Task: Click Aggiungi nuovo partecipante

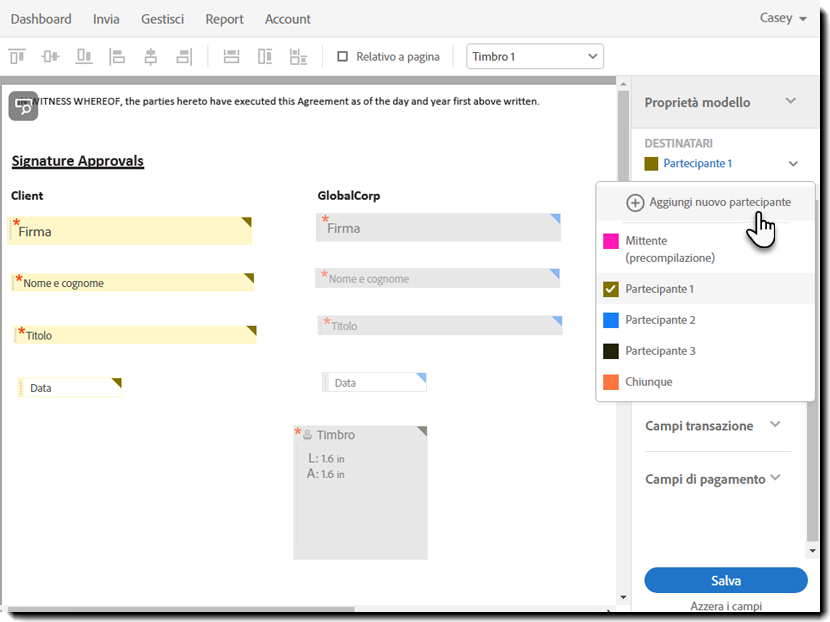Action: (x=708, y=202)
